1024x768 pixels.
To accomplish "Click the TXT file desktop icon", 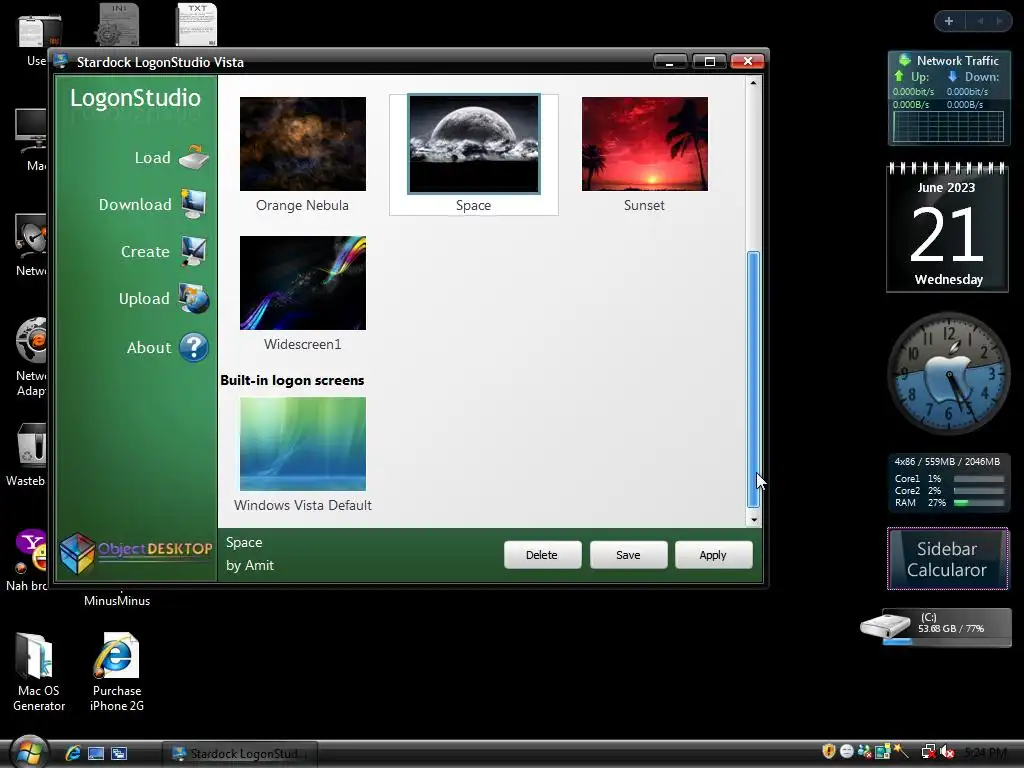I will [x=197, y=25].
